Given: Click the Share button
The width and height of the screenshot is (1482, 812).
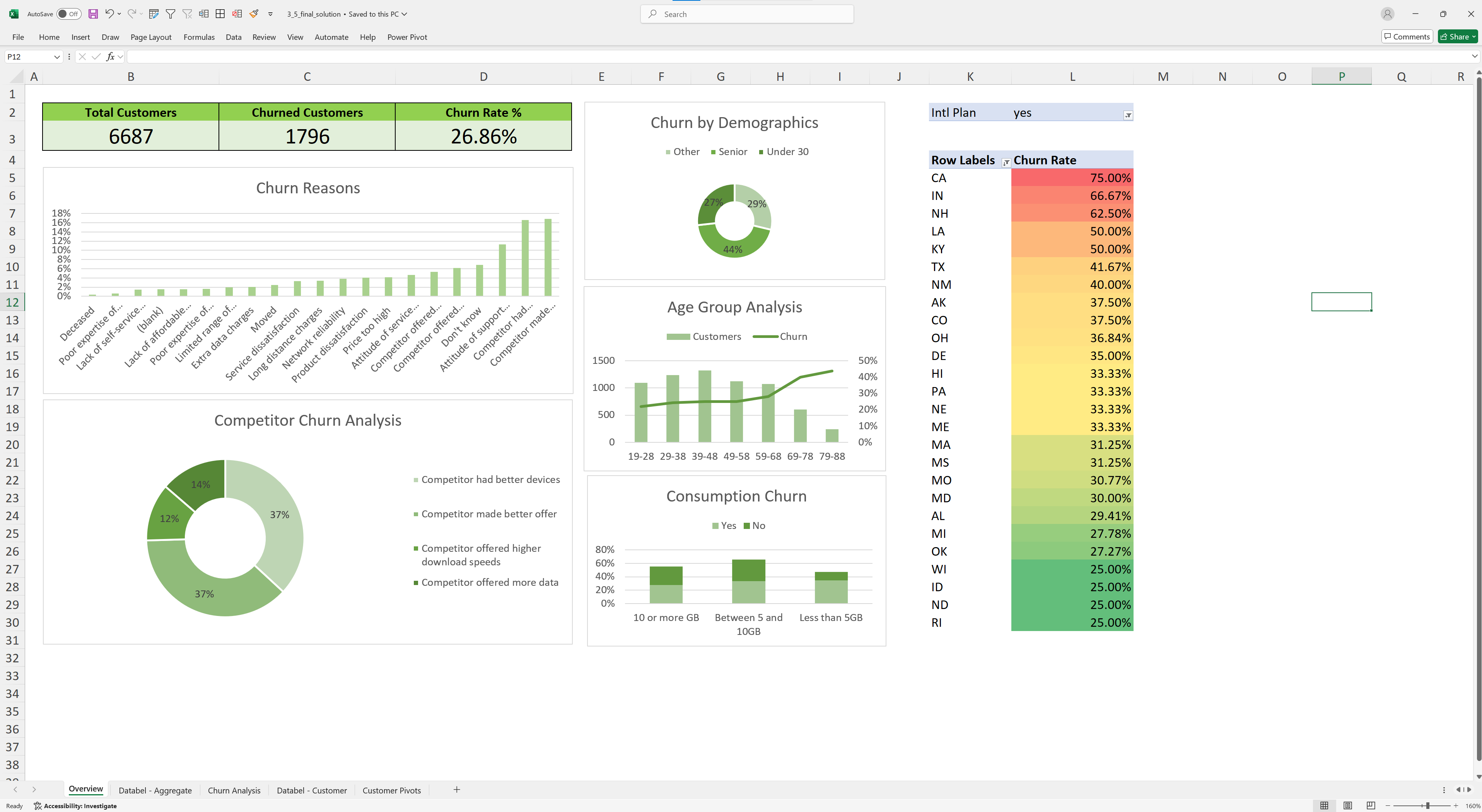Looking at the screenshot, I should (1457, 37).
